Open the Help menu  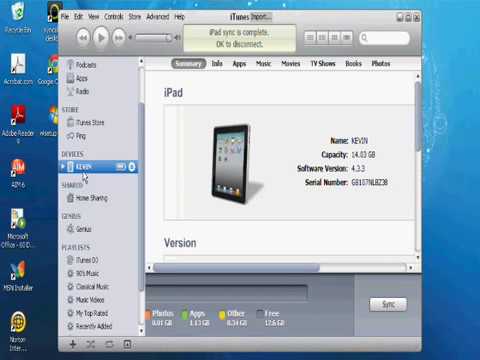pyautogui.click(x=179, y=16)
